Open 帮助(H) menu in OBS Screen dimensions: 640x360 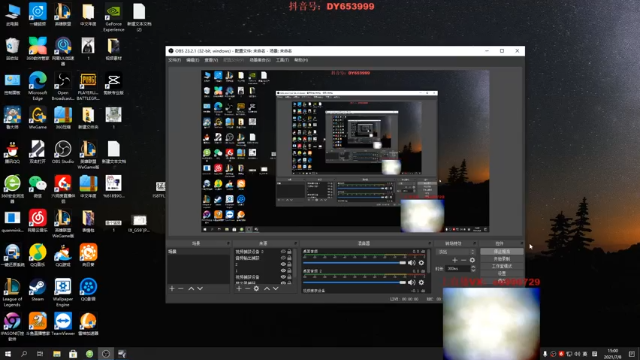[301, 60]
